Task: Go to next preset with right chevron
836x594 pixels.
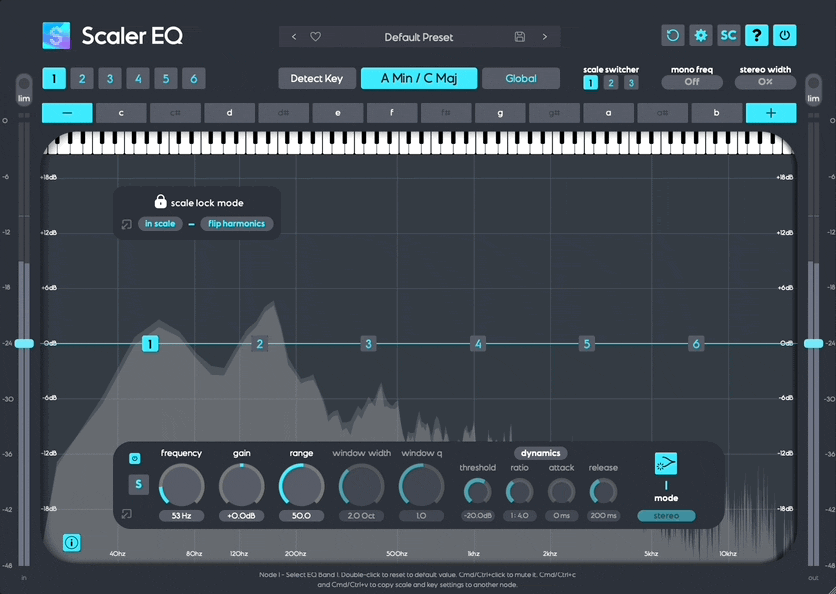Action: 544,35
